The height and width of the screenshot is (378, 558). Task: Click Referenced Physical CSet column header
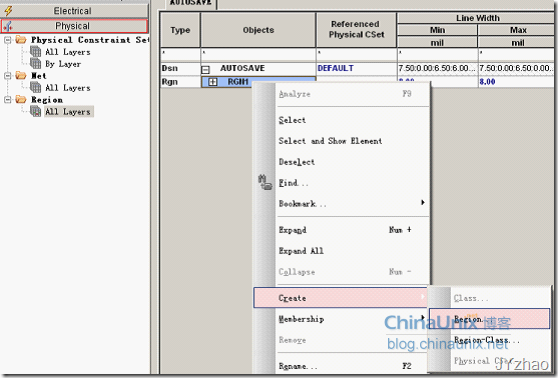(357, 30)
